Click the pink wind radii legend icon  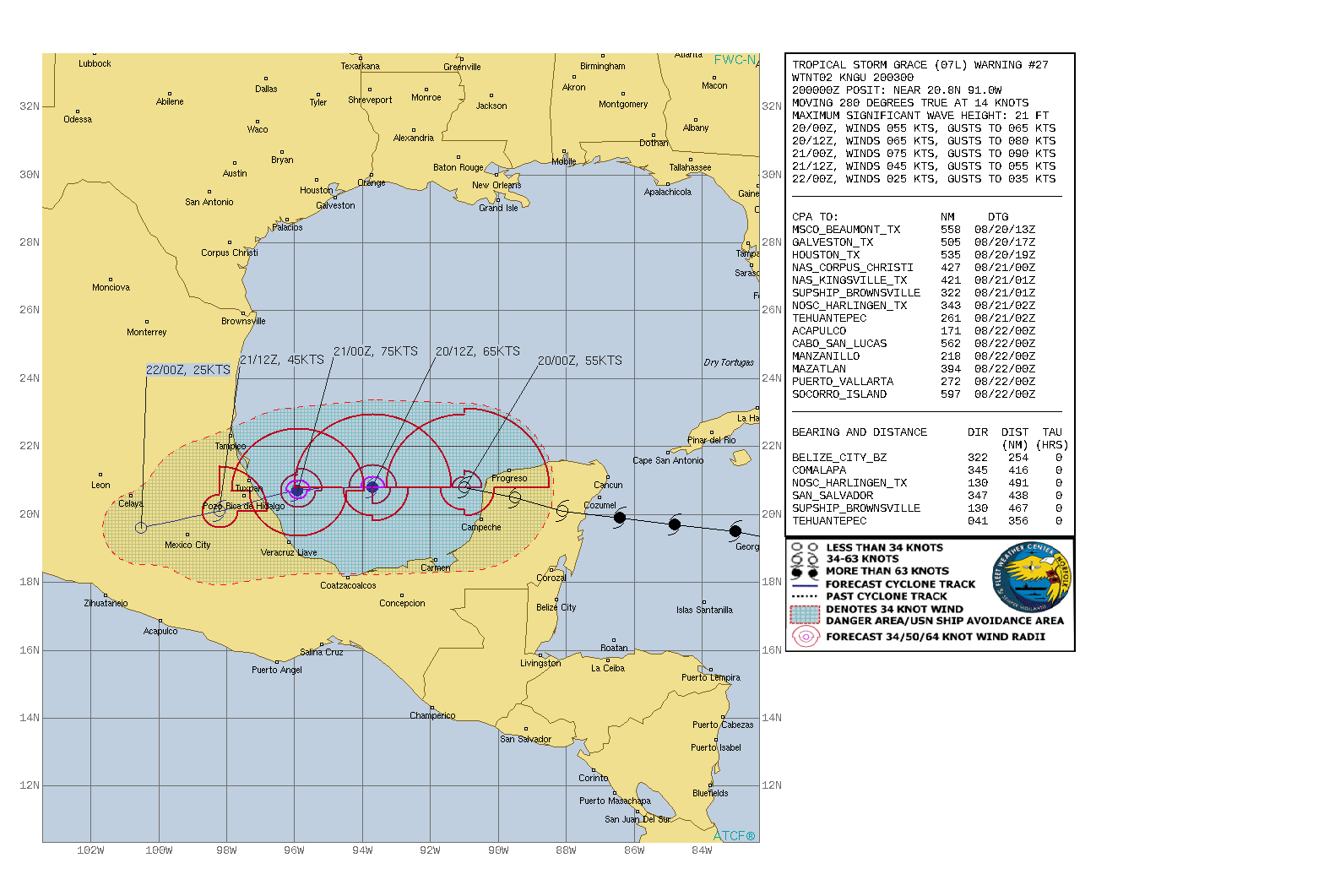tap(806, 637)
